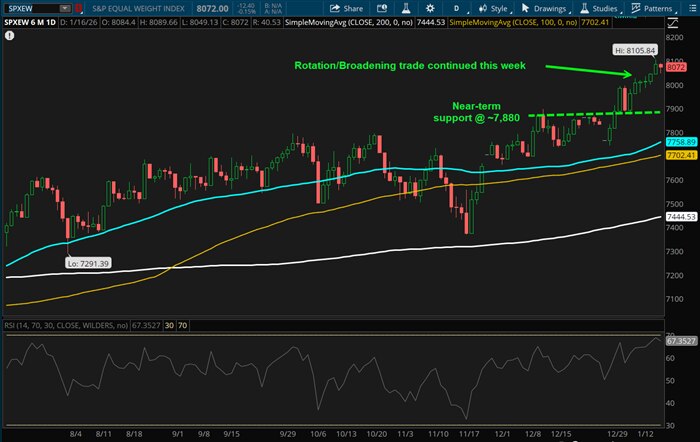Click the 1/12 date on the time axis
This screenshot has height=442, width=700.
coord(645,434)
